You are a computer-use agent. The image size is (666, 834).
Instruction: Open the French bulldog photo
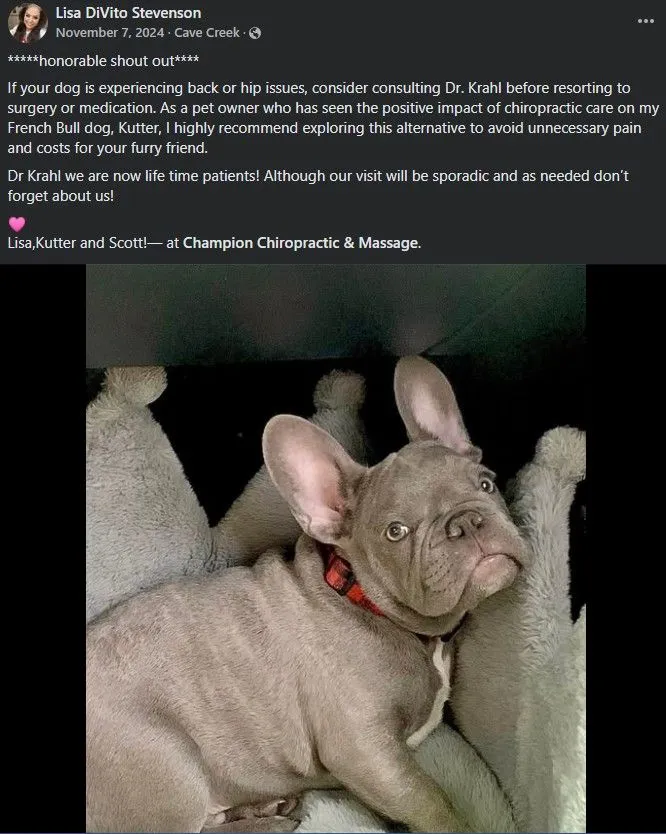click(x=336, y=548)
